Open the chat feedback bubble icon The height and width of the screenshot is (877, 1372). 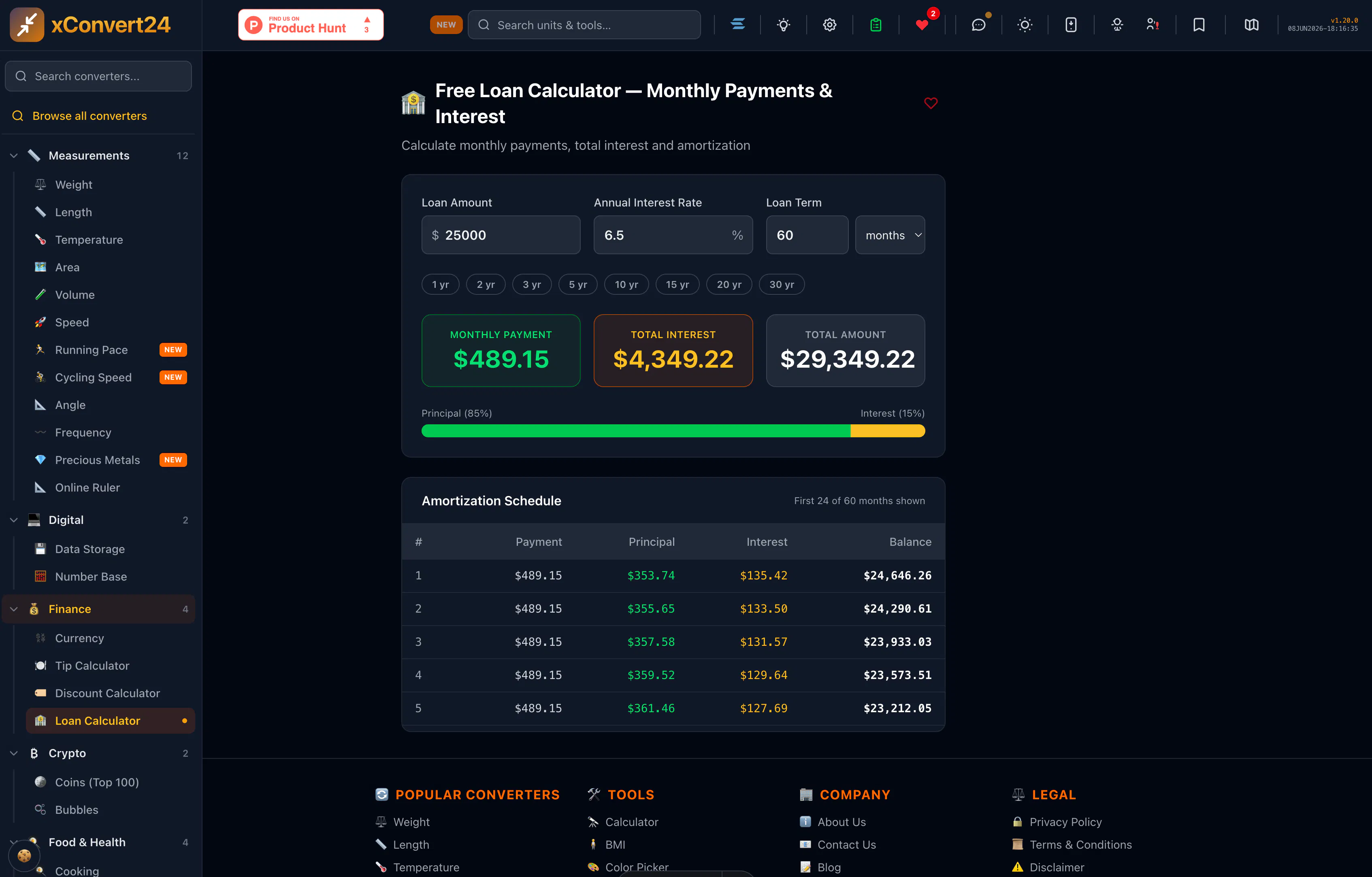tap(978, 25)
